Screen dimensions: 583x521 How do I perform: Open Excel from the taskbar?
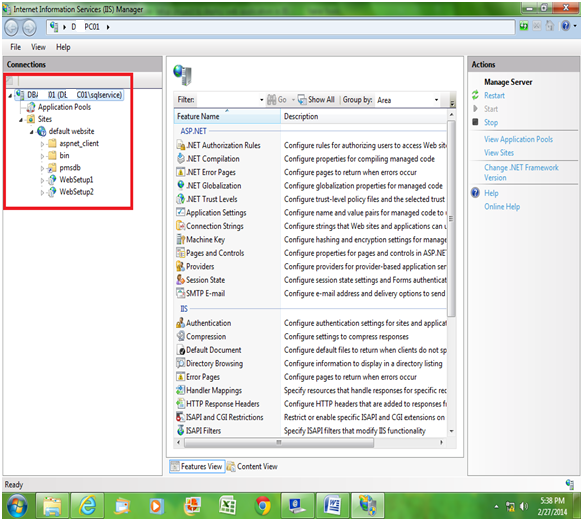pos(227,506)
